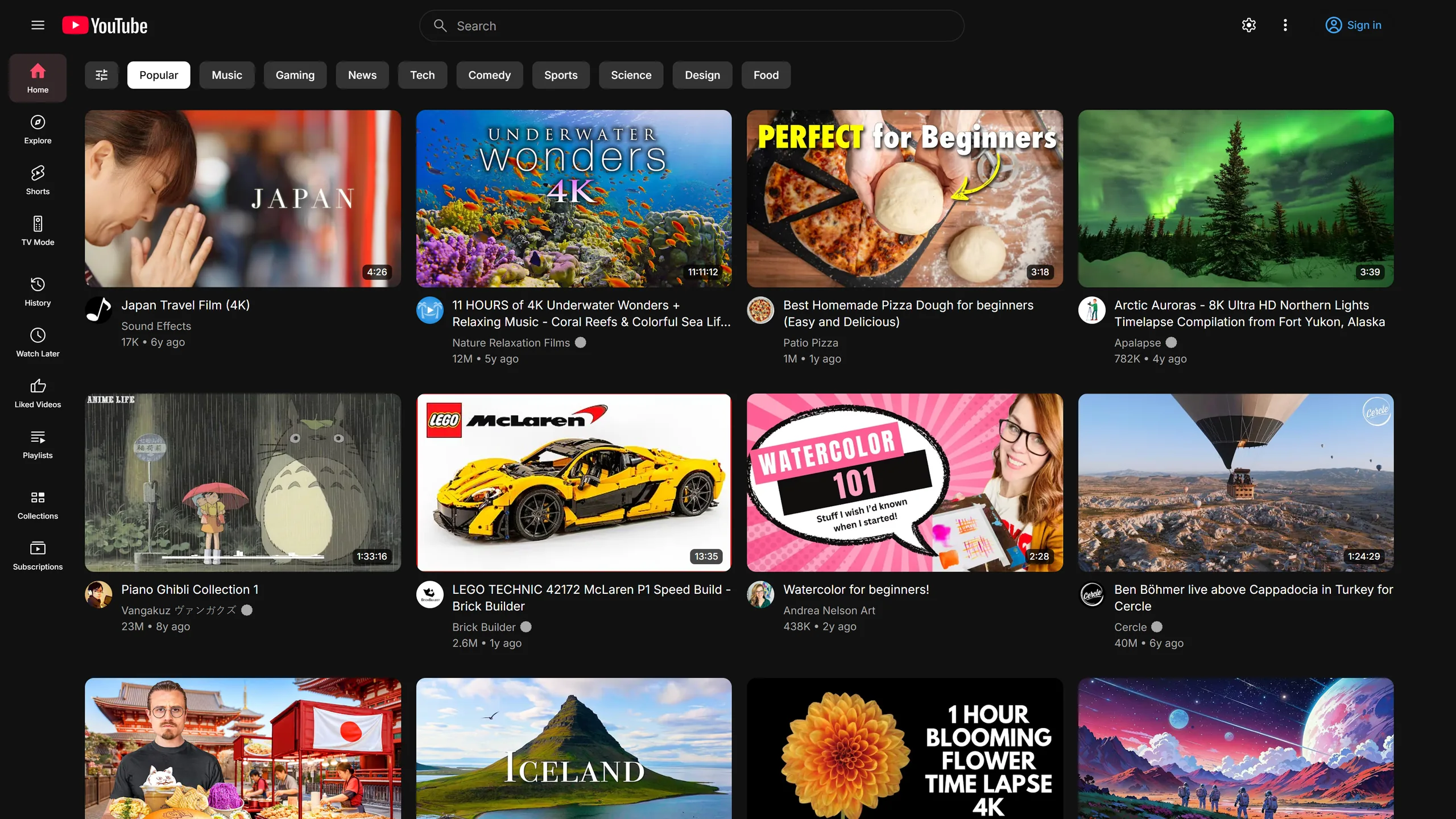Focus the Search field
The height and width of the screenshot is (819, 1456).
tap(692, 26)
